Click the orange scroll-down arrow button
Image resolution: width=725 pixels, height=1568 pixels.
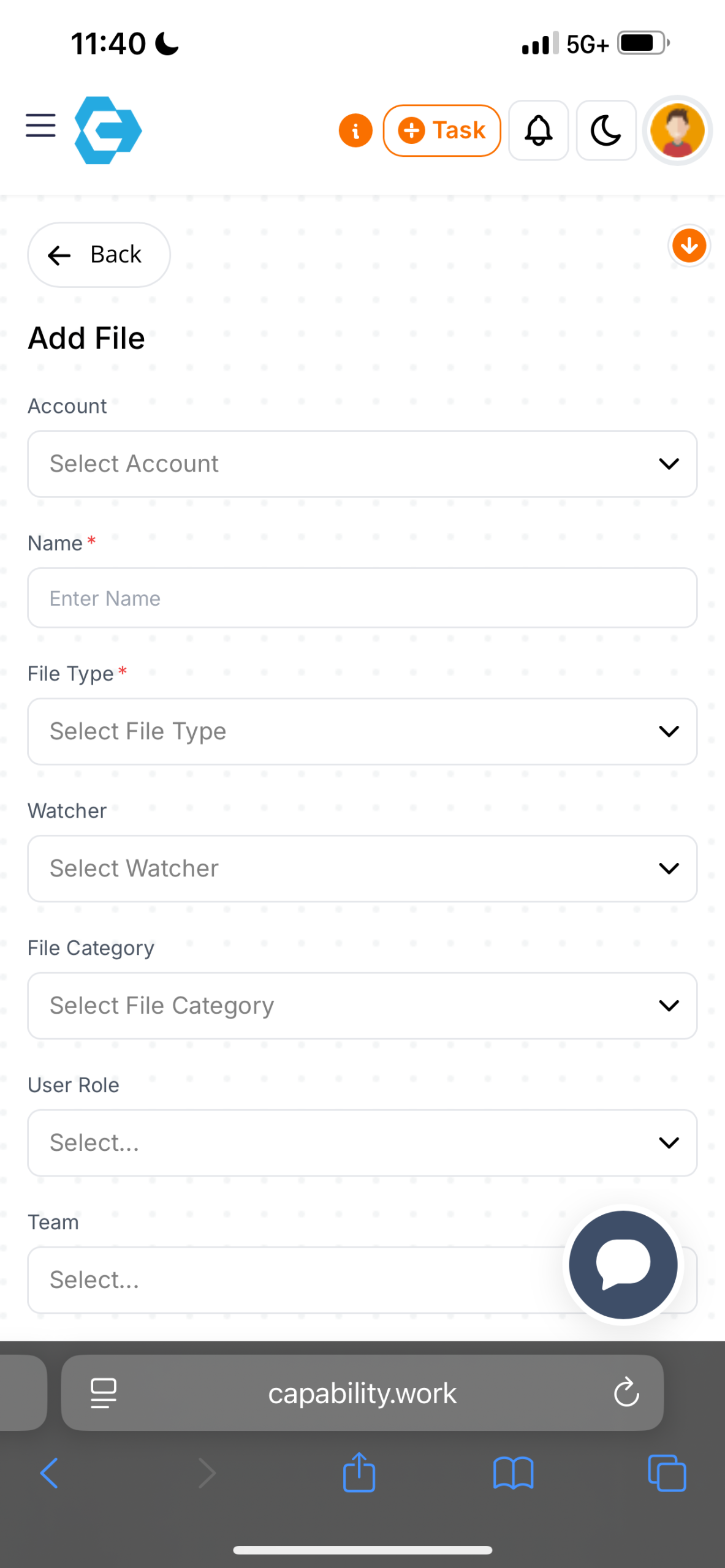(689, 246)
